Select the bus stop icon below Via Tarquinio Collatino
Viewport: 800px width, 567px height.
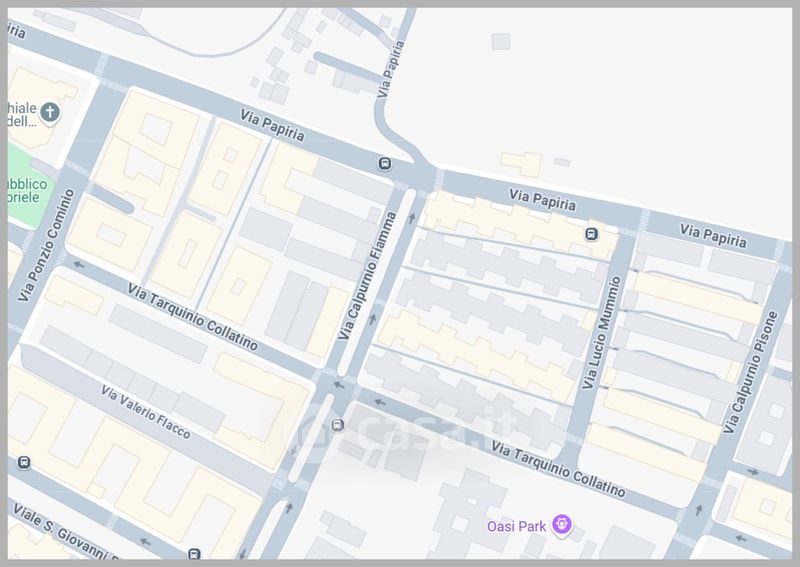337,425
